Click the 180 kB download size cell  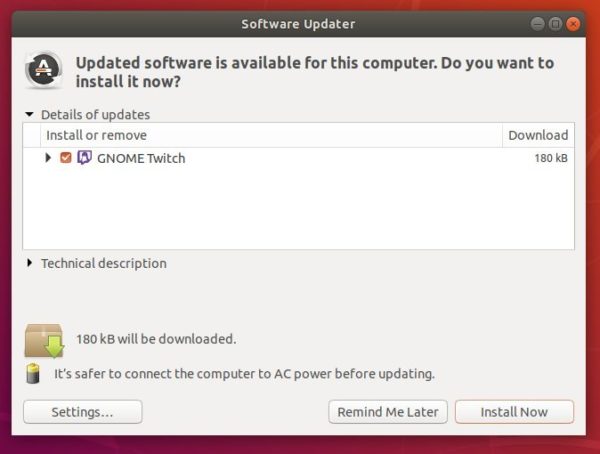click(551, 158)
